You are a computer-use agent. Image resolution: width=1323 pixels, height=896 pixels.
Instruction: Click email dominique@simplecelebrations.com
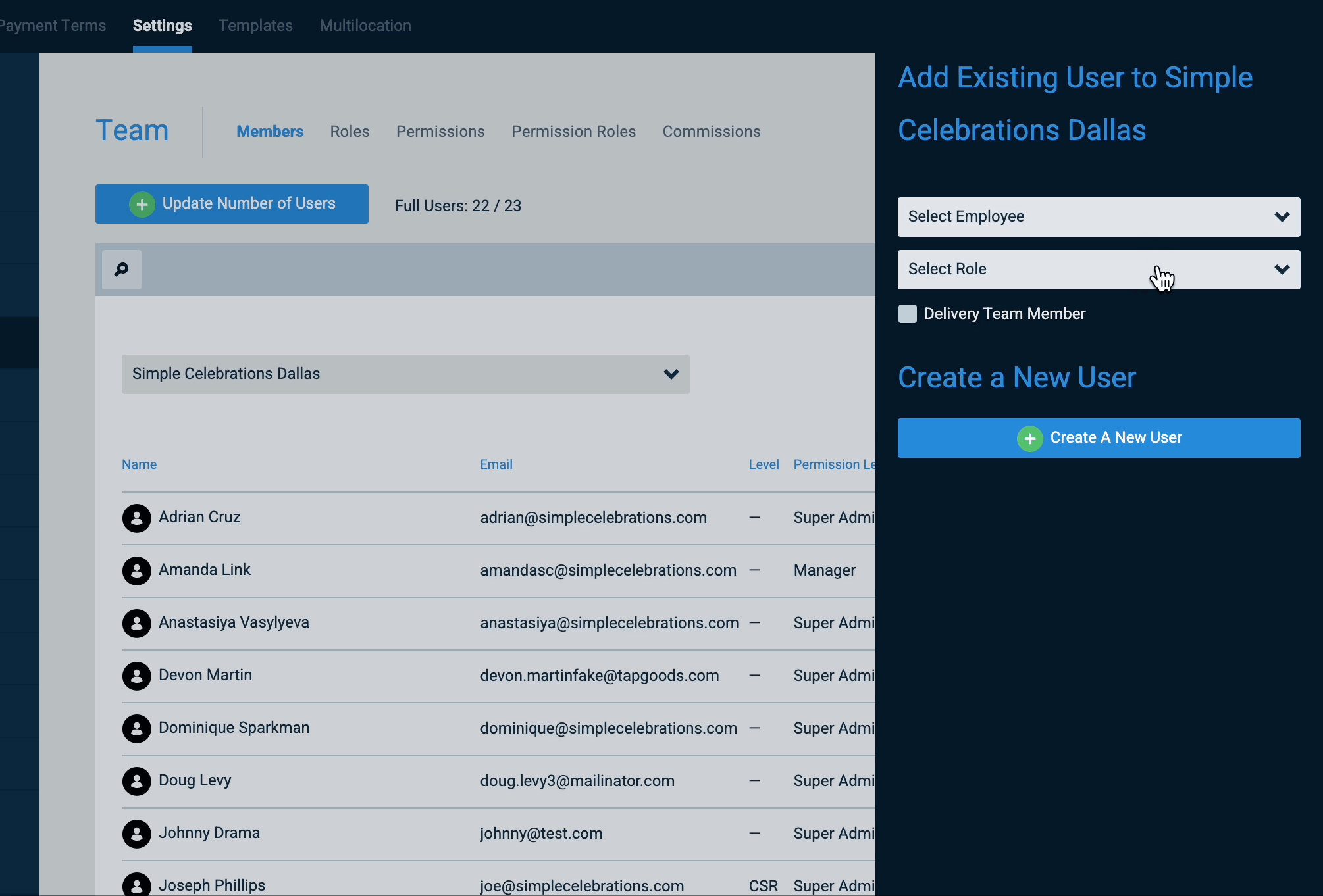click(609, 728)
